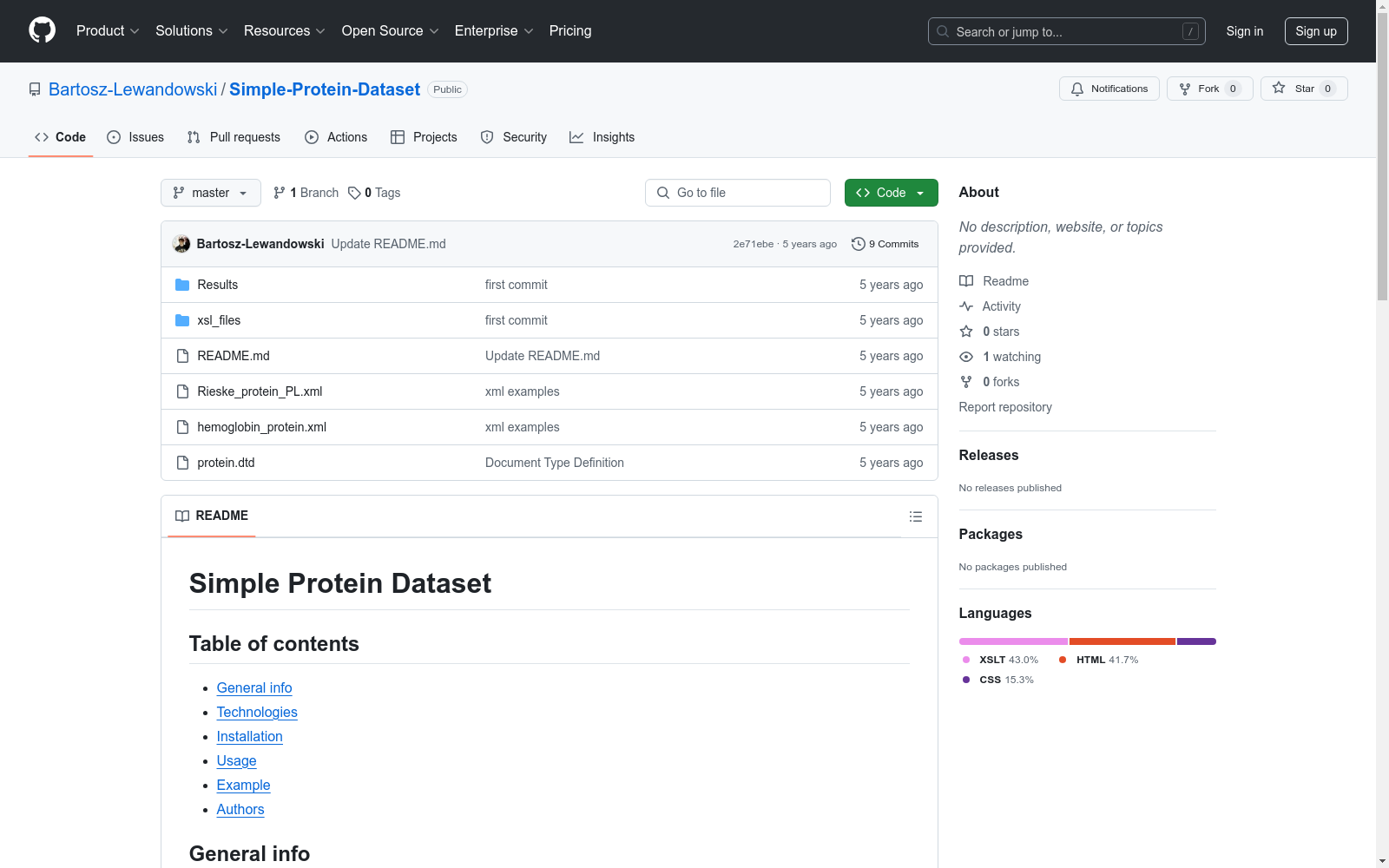Expand the Resources menu

click(285, 30)
